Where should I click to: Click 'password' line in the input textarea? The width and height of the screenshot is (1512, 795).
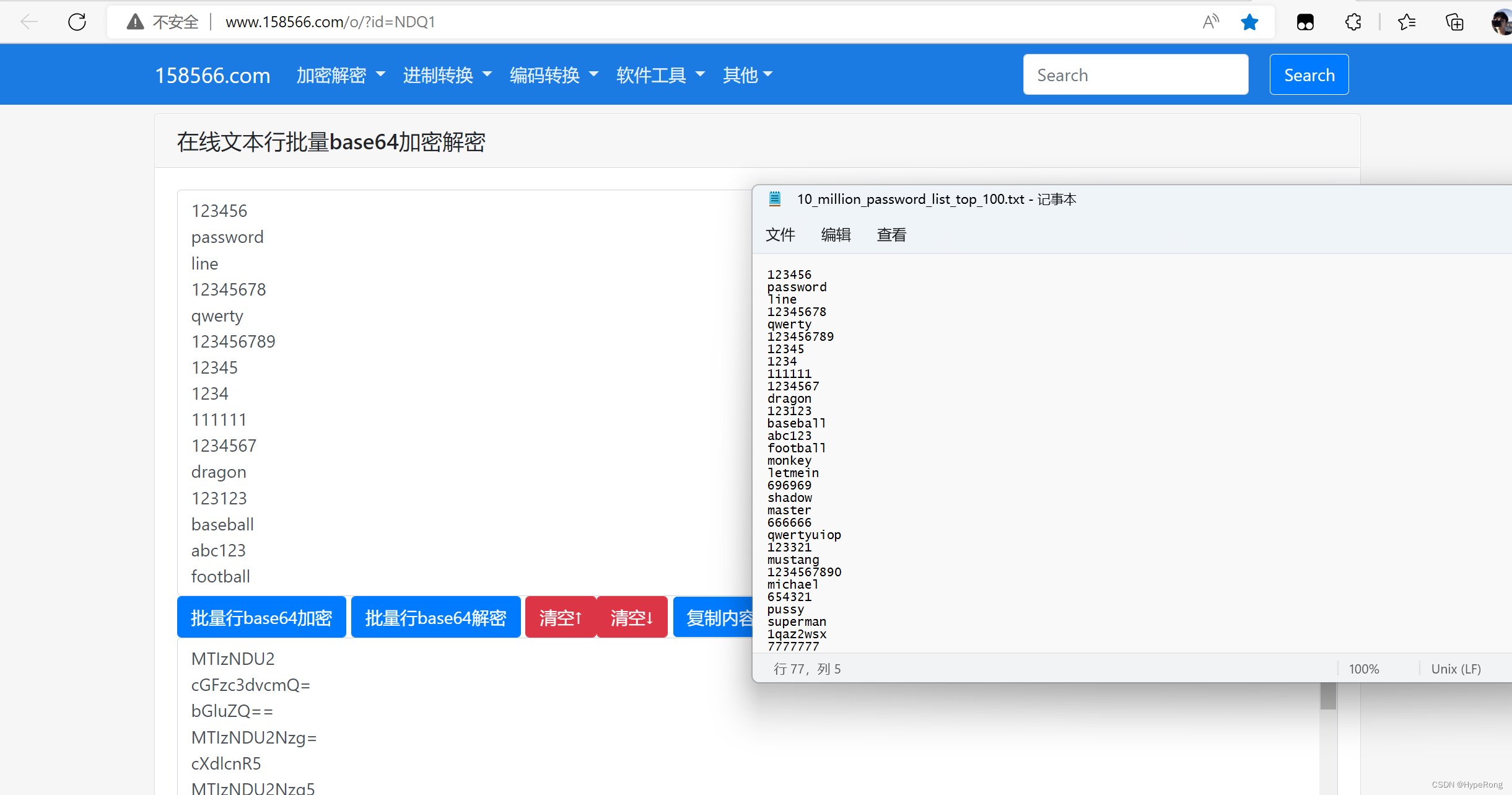[227, 237]
